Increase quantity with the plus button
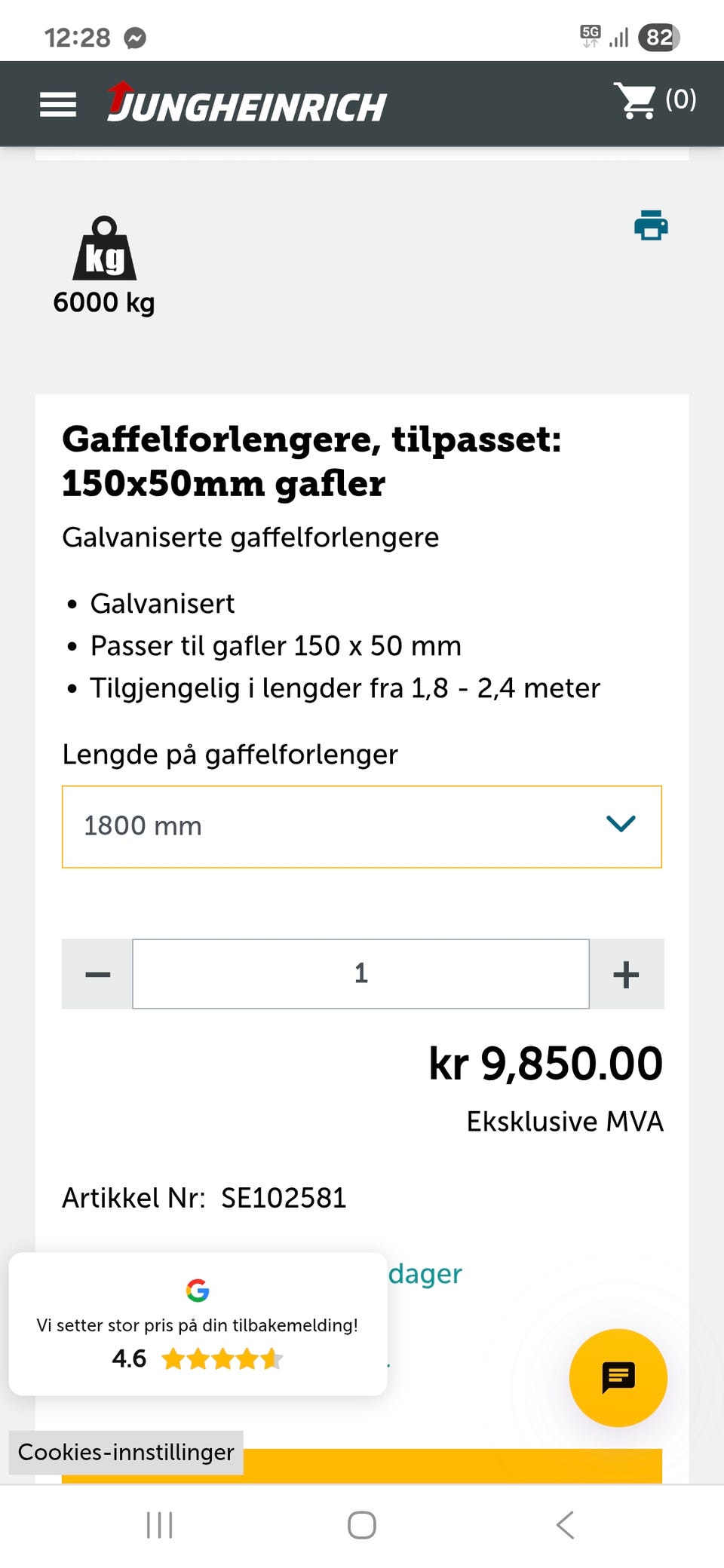This screenshot has width=724, height=1568. click(626, 973)
